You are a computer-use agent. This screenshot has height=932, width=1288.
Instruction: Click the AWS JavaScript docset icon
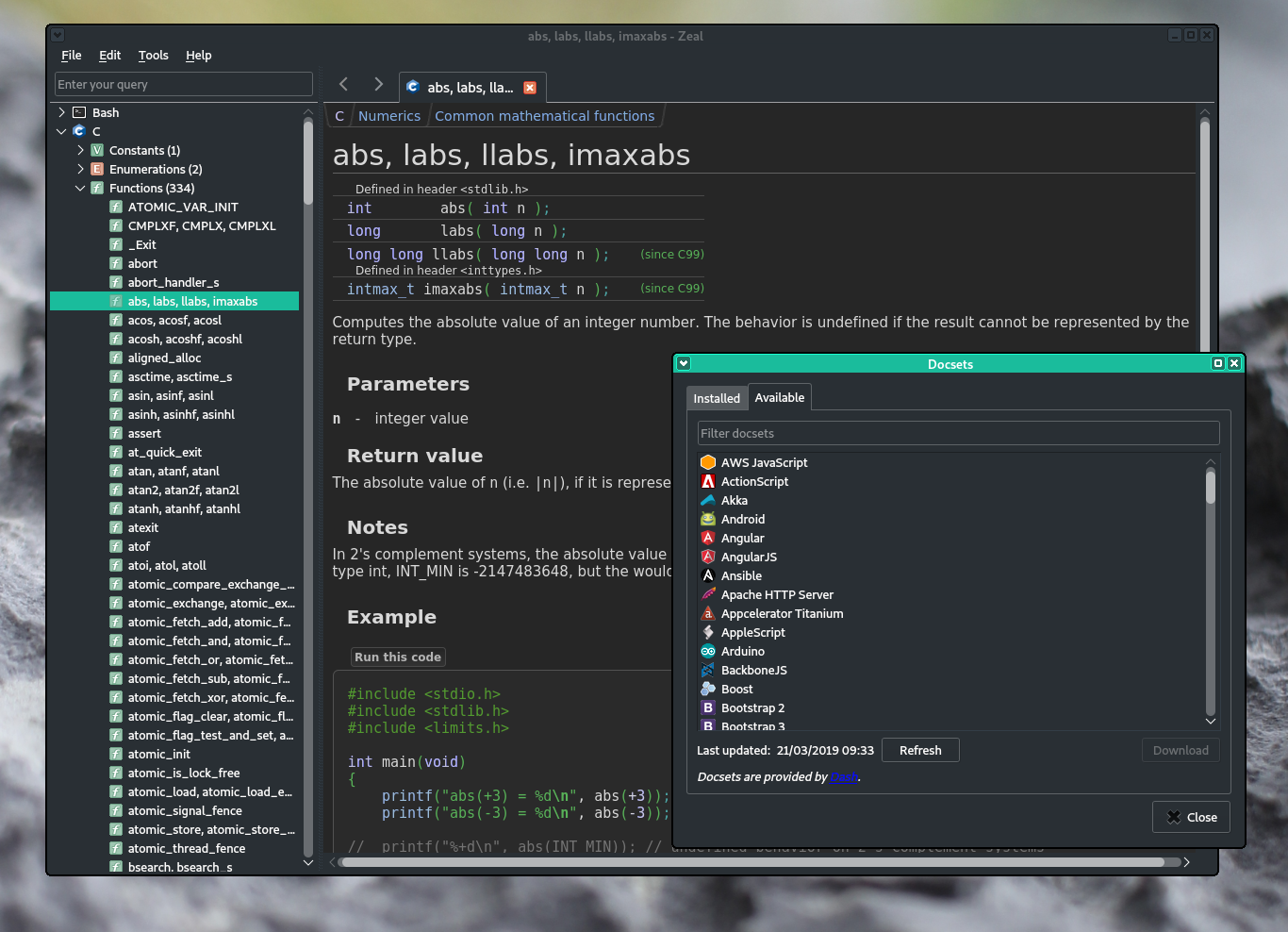click(708, 463)
